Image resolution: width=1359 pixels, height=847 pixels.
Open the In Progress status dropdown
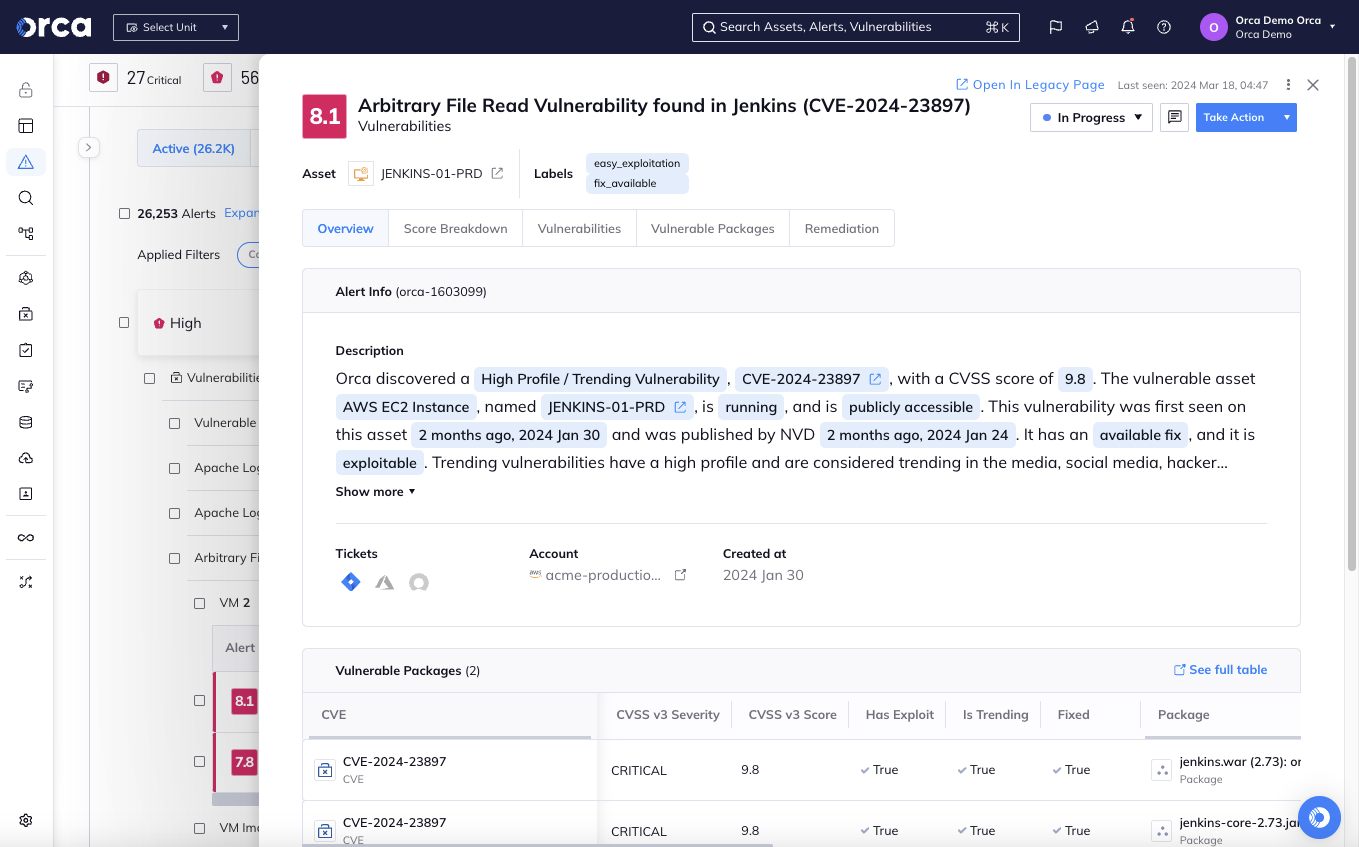[1091, 117]
